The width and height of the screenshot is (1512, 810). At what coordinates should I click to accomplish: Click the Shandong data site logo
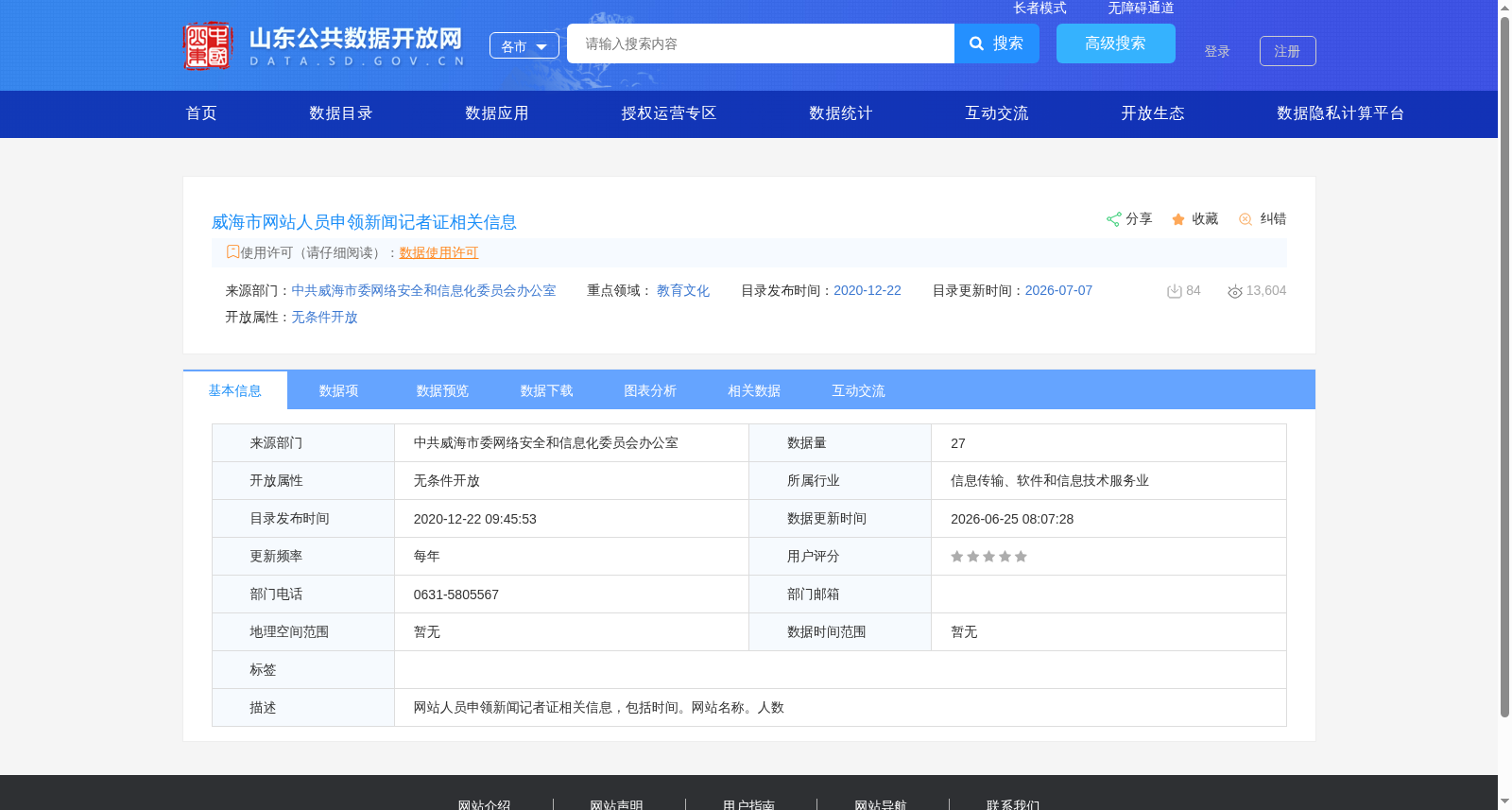(x=324, y=45)
